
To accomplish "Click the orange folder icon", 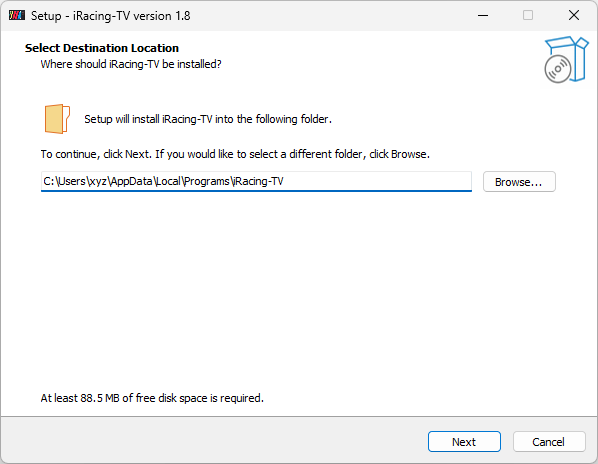I will pos(57,119).
